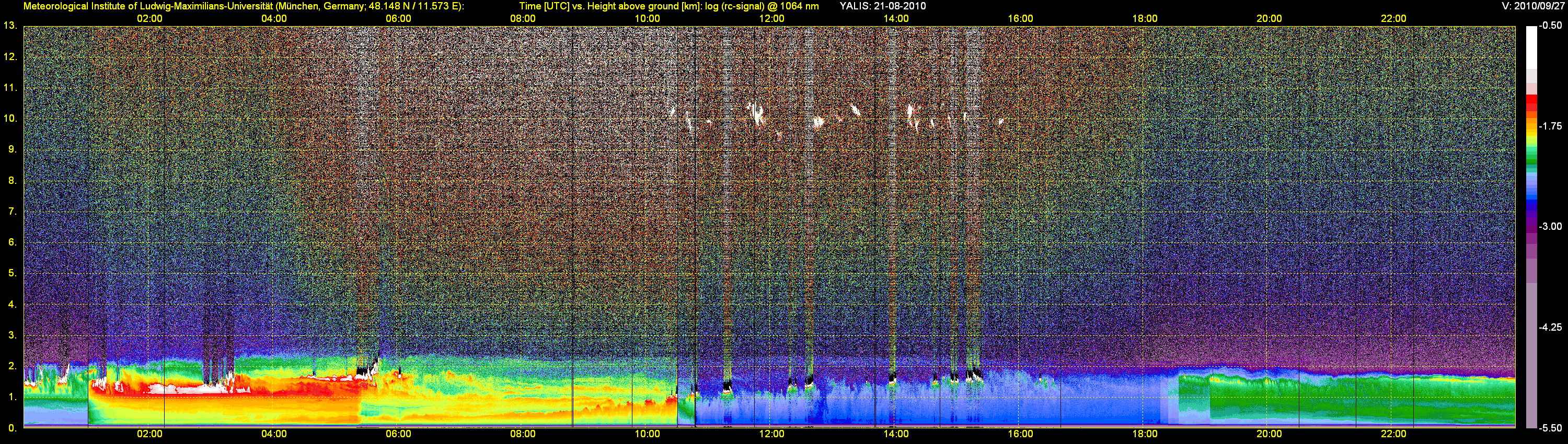This screenshot has width=1568, height=444.
Task: Pick the 04:00 label on the bottom time axis
Action: click(x=274, y=434)
